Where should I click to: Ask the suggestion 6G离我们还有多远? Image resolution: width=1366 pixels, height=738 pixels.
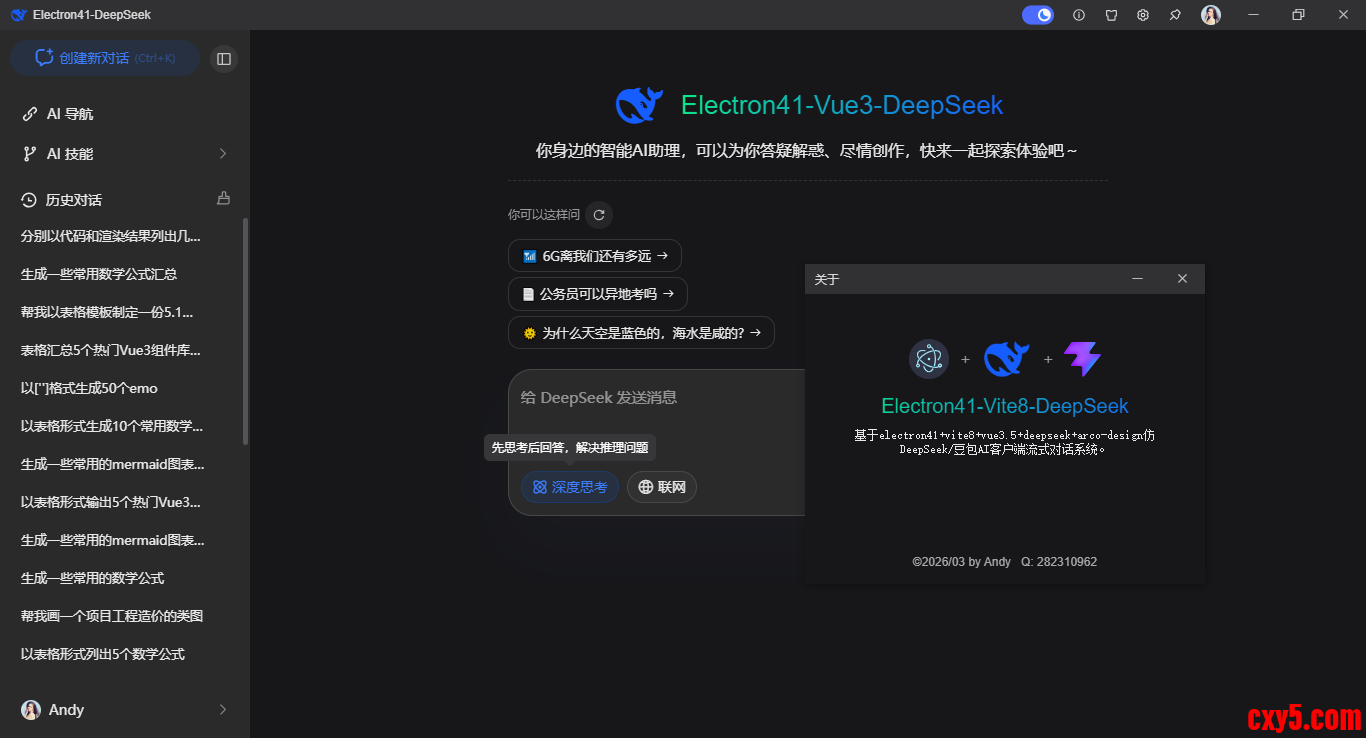coord(595,256)
